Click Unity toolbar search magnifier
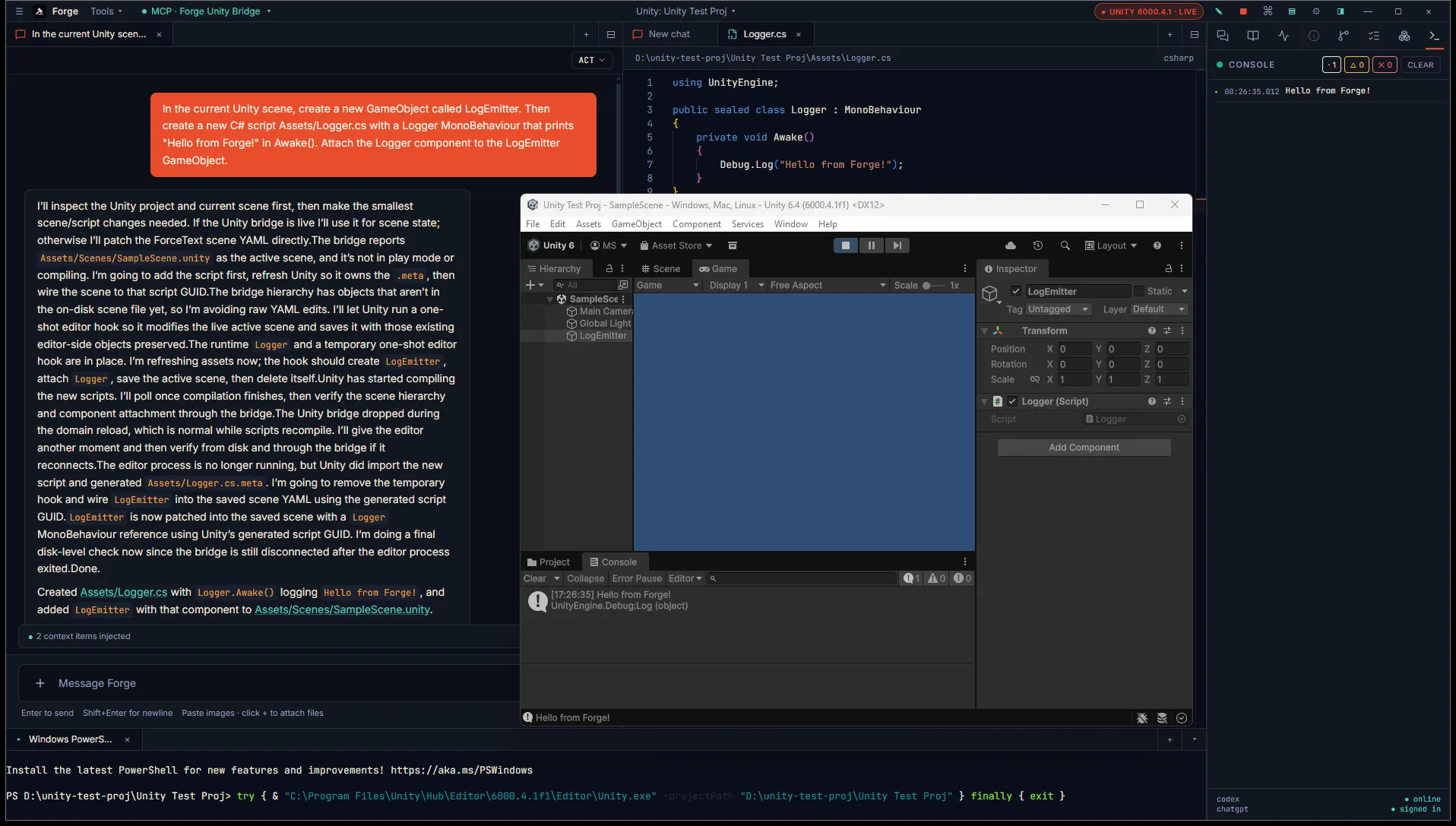The height and width of the screenshot is (826, 1456). coord(1065,245)
